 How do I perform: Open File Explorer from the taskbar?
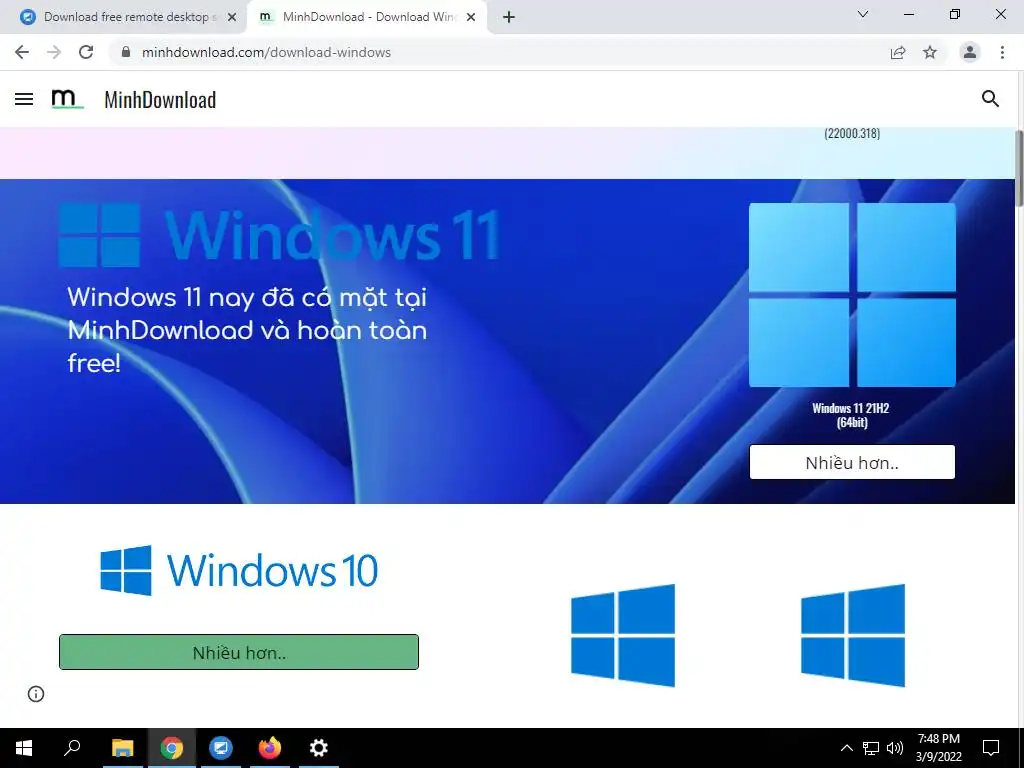point(122,748)
